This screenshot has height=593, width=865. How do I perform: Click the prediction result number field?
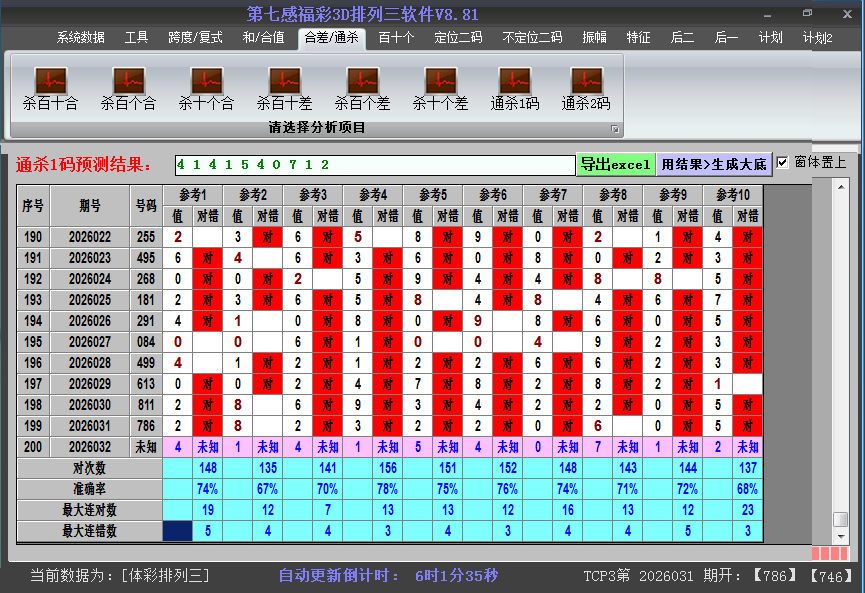[374, 164]
